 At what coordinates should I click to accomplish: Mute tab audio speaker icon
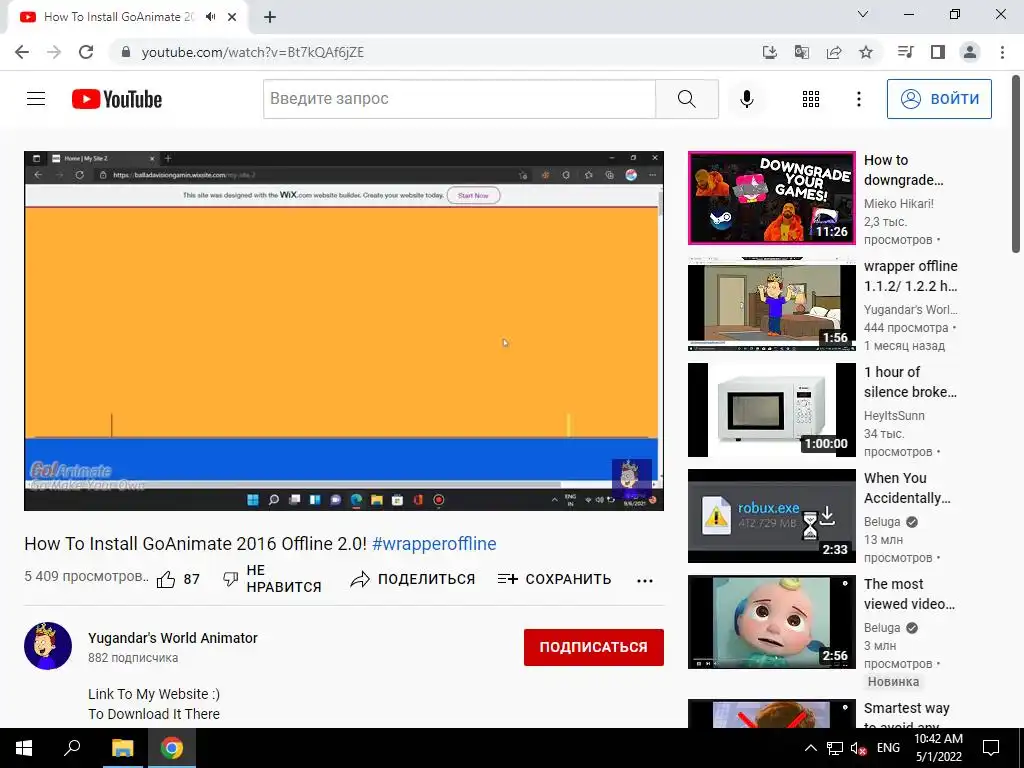tap(210, 17)
